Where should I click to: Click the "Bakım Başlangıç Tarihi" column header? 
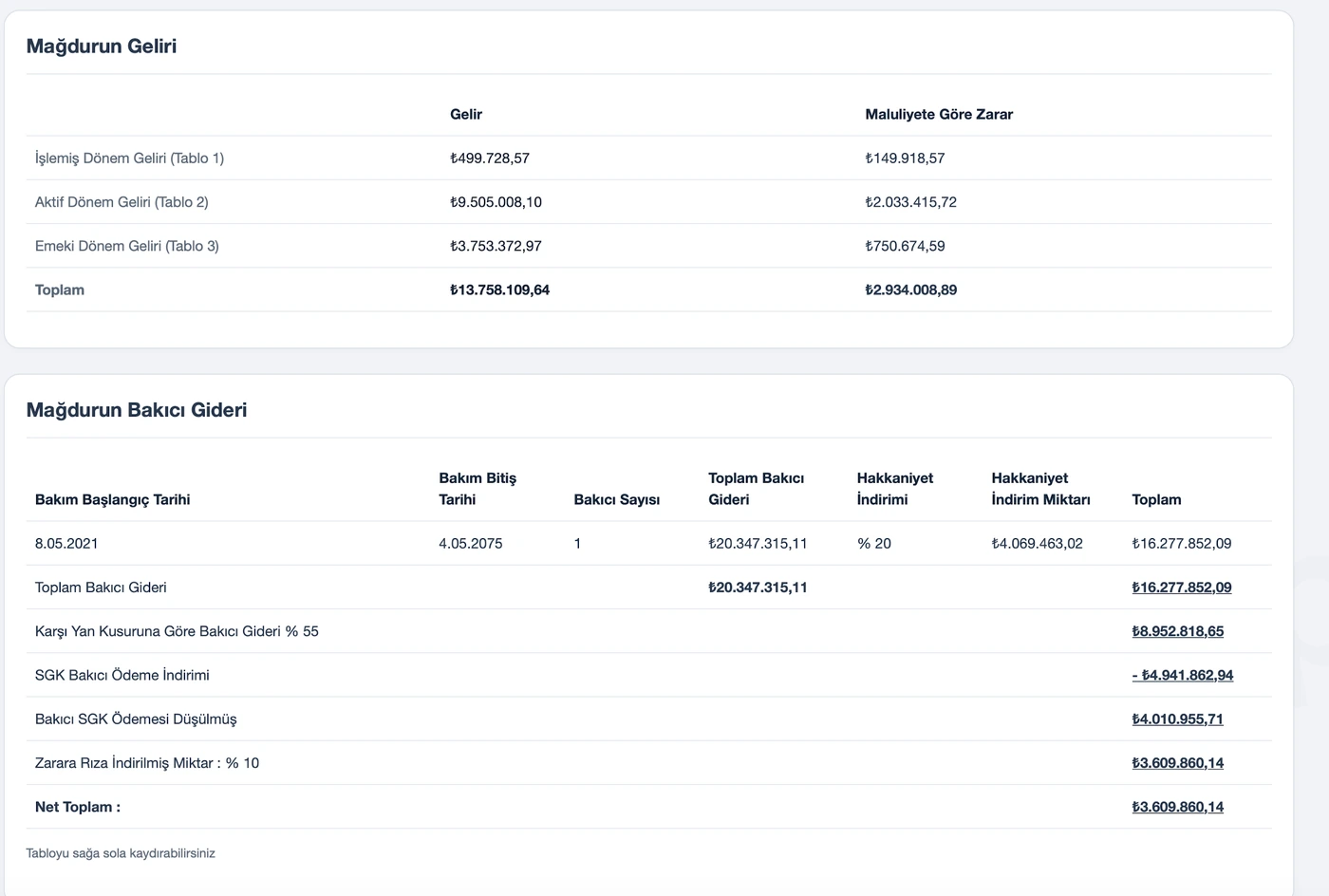coord(113,499)
